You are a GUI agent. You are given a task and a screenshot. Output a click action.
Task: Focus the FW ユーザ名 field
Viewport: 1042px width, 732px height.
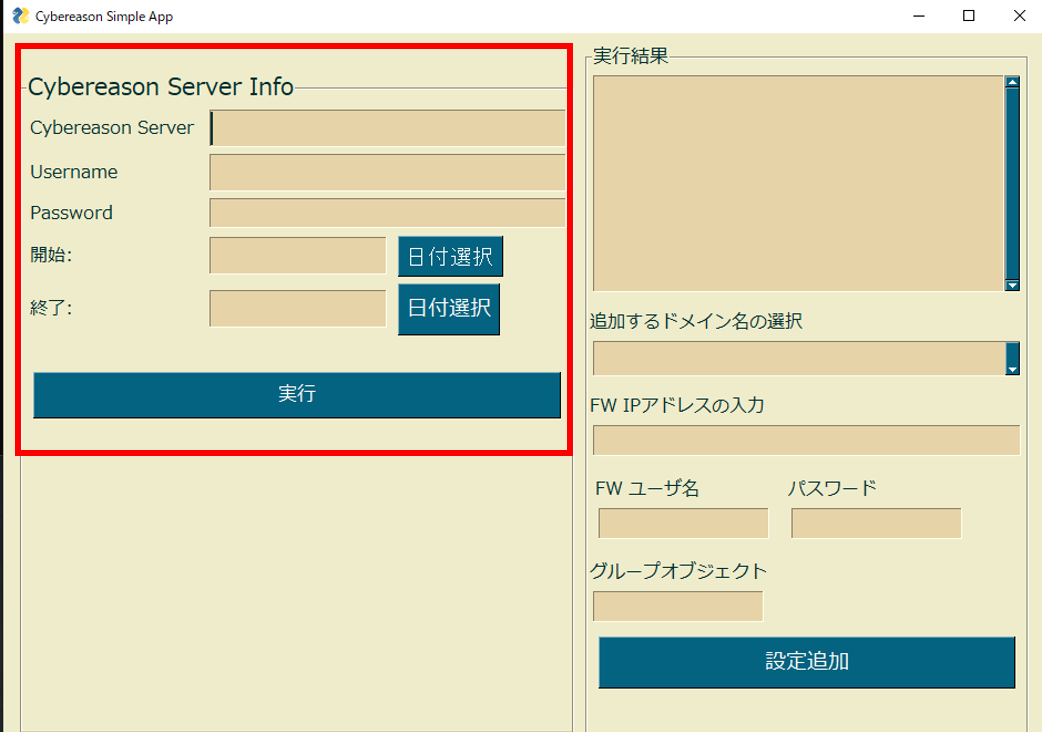pyautogui.click(x=683, y=523)
